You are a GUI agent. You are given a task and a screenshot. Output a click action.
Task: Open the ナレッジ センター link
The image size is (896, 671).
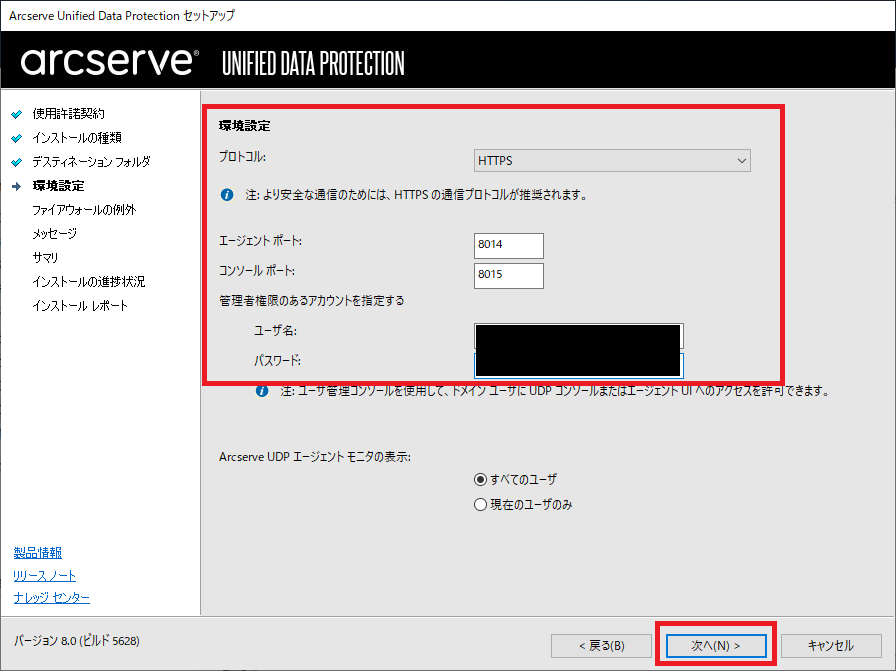click(51, 598)
